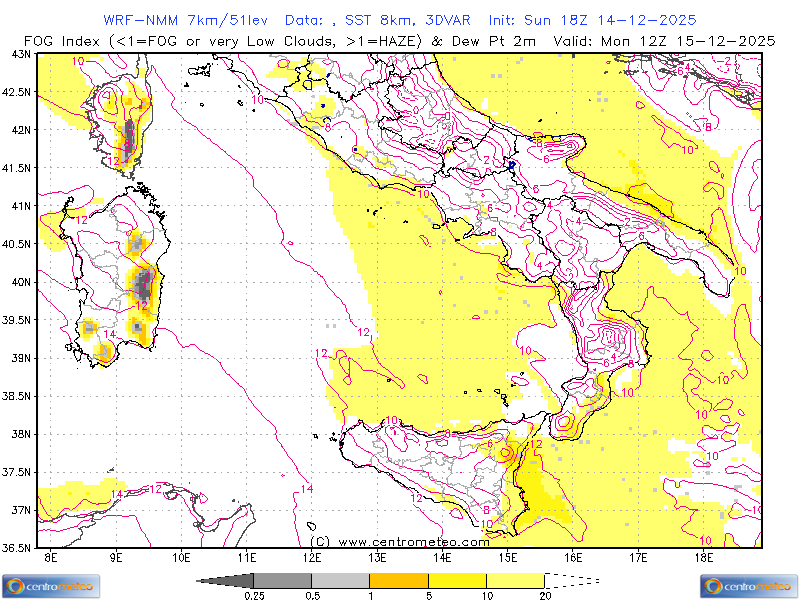The width and height of the screenshot is (800, 600).
Task: Open the www.centrometeo.com copyright link
Action: pyautogui.click(x=400, y=541)
